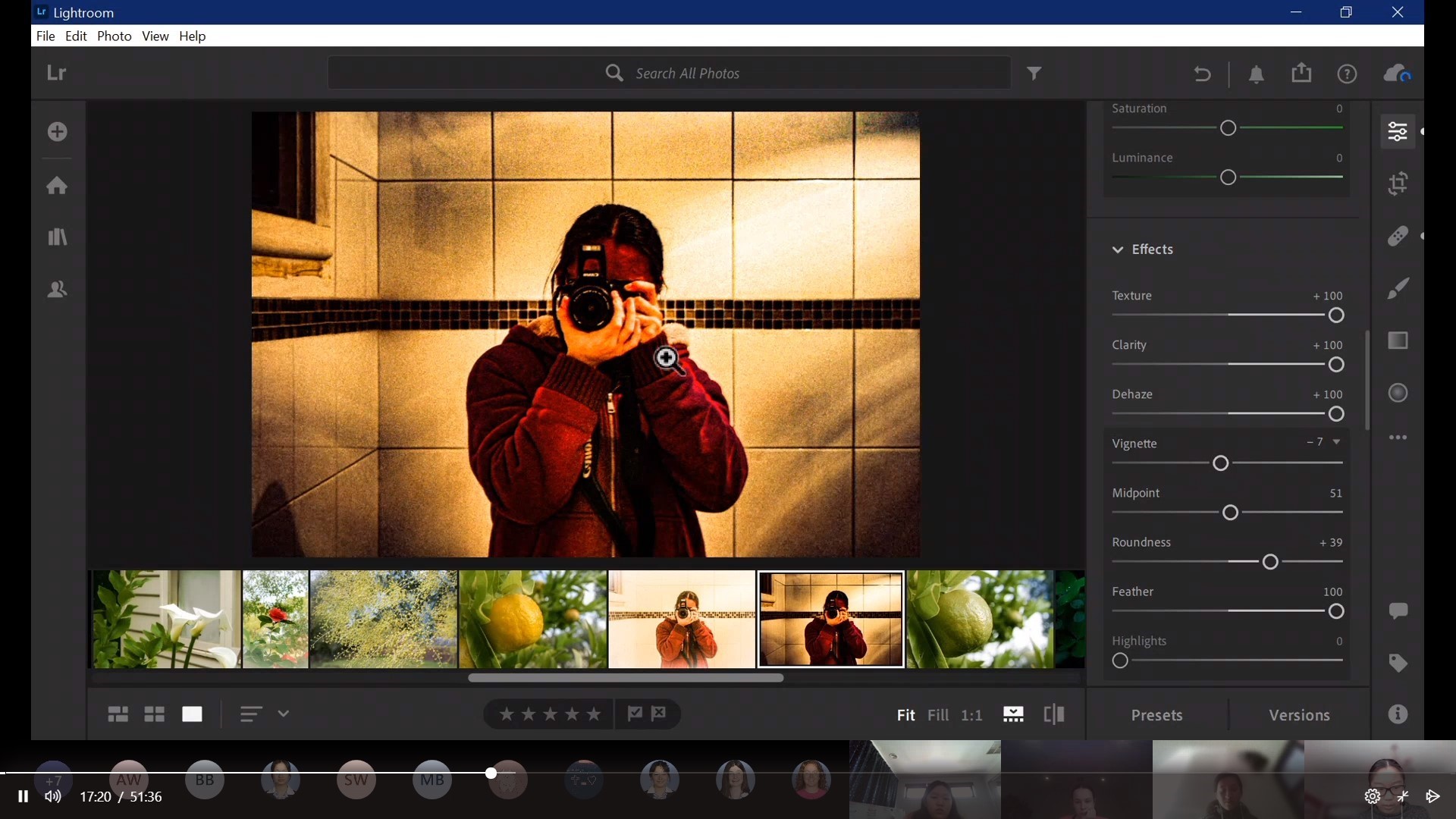
Task: Open the sort order dropdown chevron
Action: 283,714
